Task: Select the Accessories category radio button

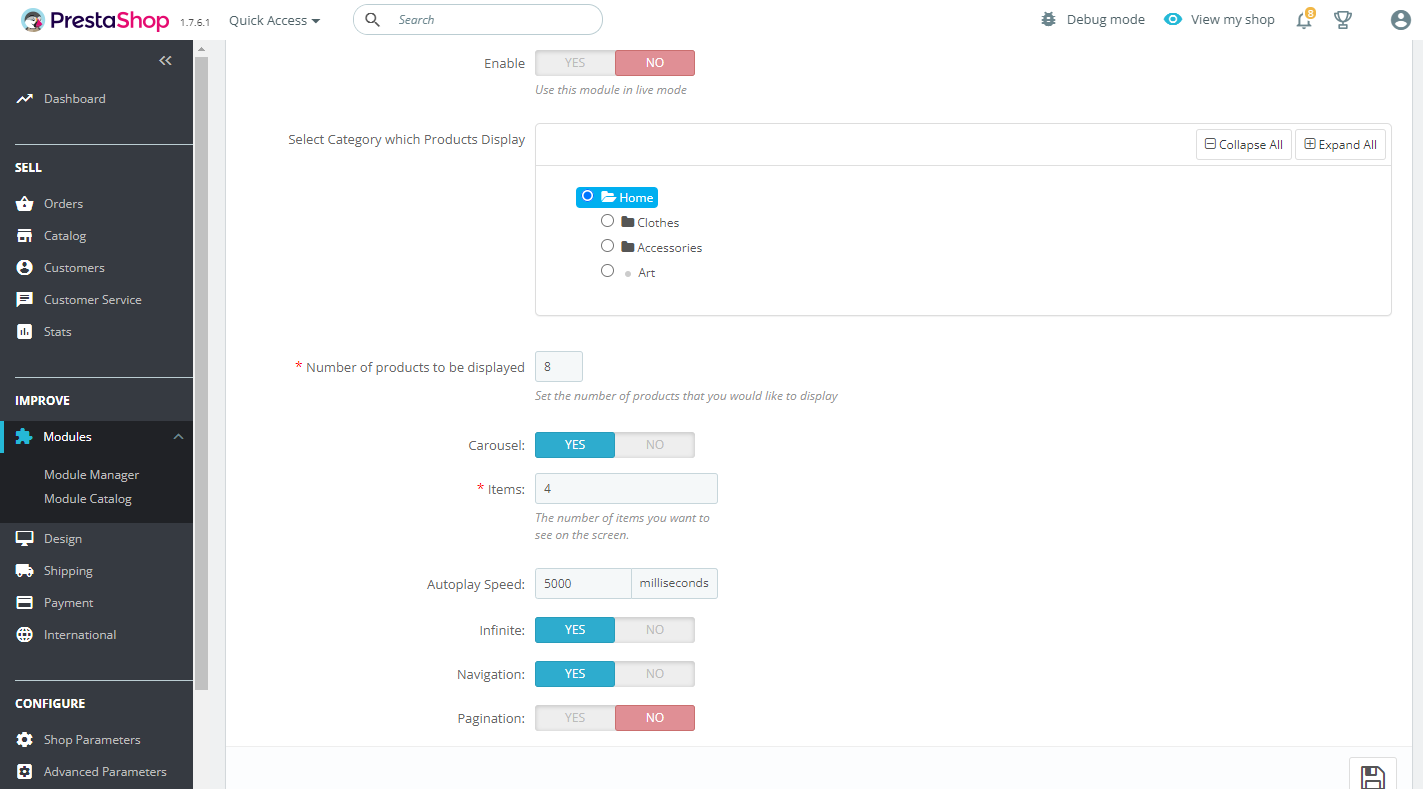Action: coord(607,246)
